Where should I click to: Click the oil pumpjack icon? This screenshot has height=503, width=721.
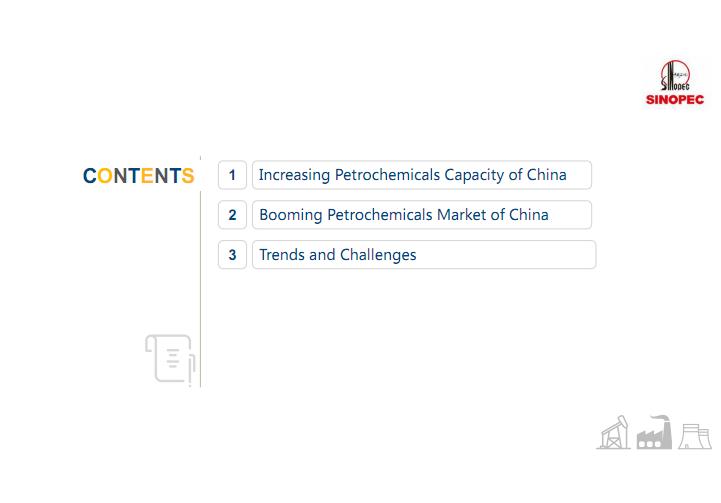[x=614, y=432]
